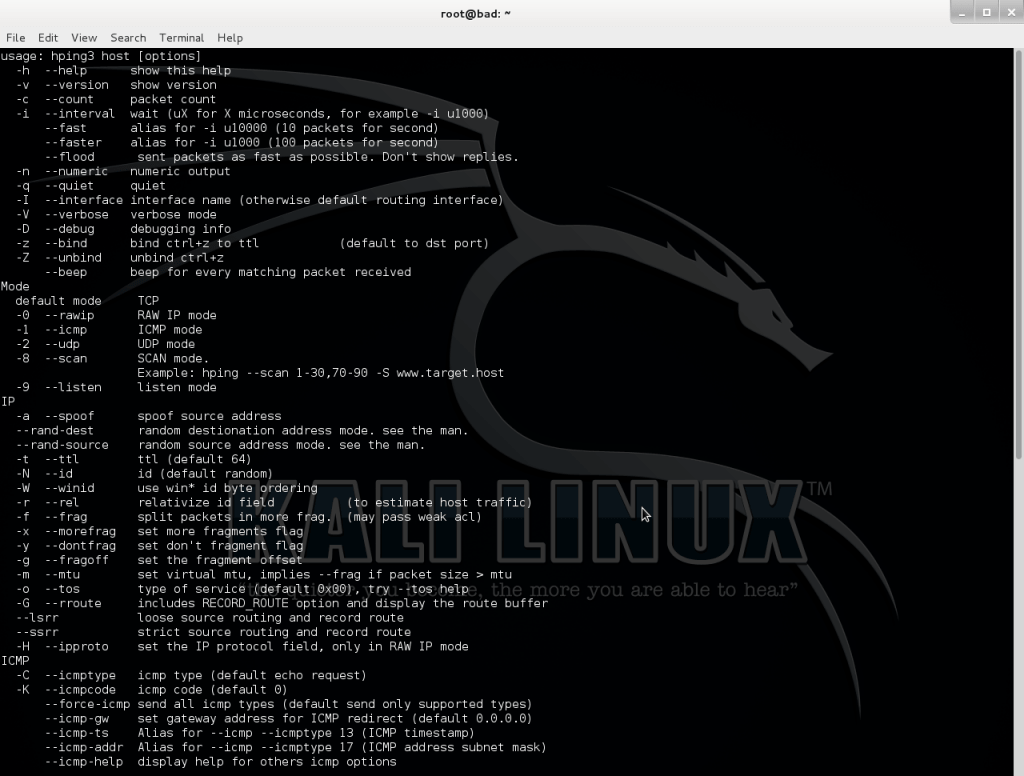Click the '--winid' option text
The height and width of the screenshot is (776, 1024).
coord(69,488)
